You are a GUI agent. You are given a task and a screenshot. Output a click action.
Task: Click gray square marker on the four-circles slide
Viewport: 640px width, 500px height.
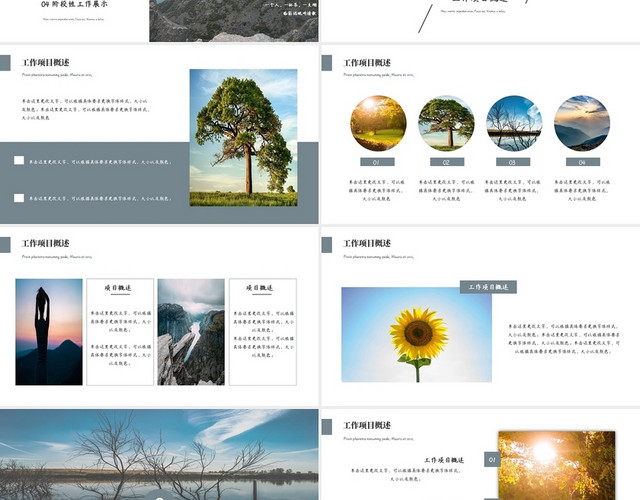(x=327, y=63)
